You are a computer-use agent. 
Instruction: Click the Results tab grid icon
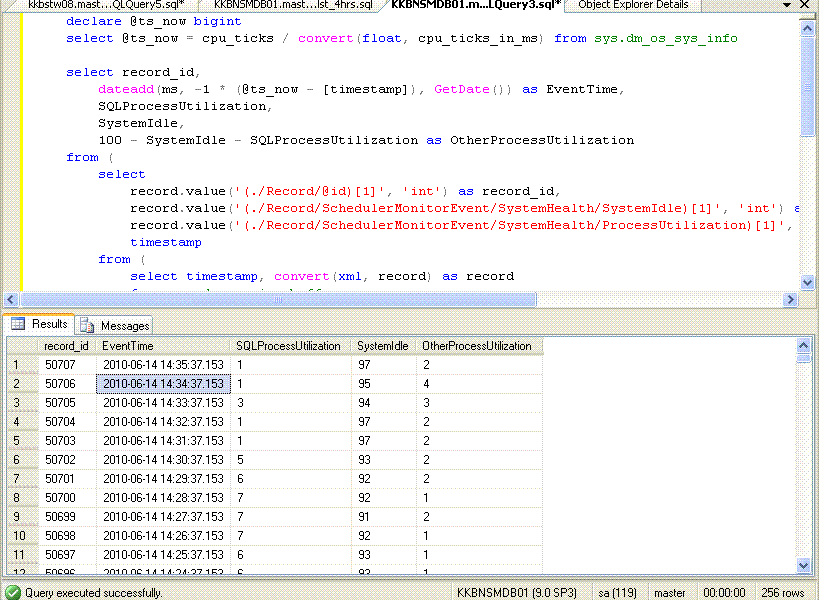(x=17, y=325)
